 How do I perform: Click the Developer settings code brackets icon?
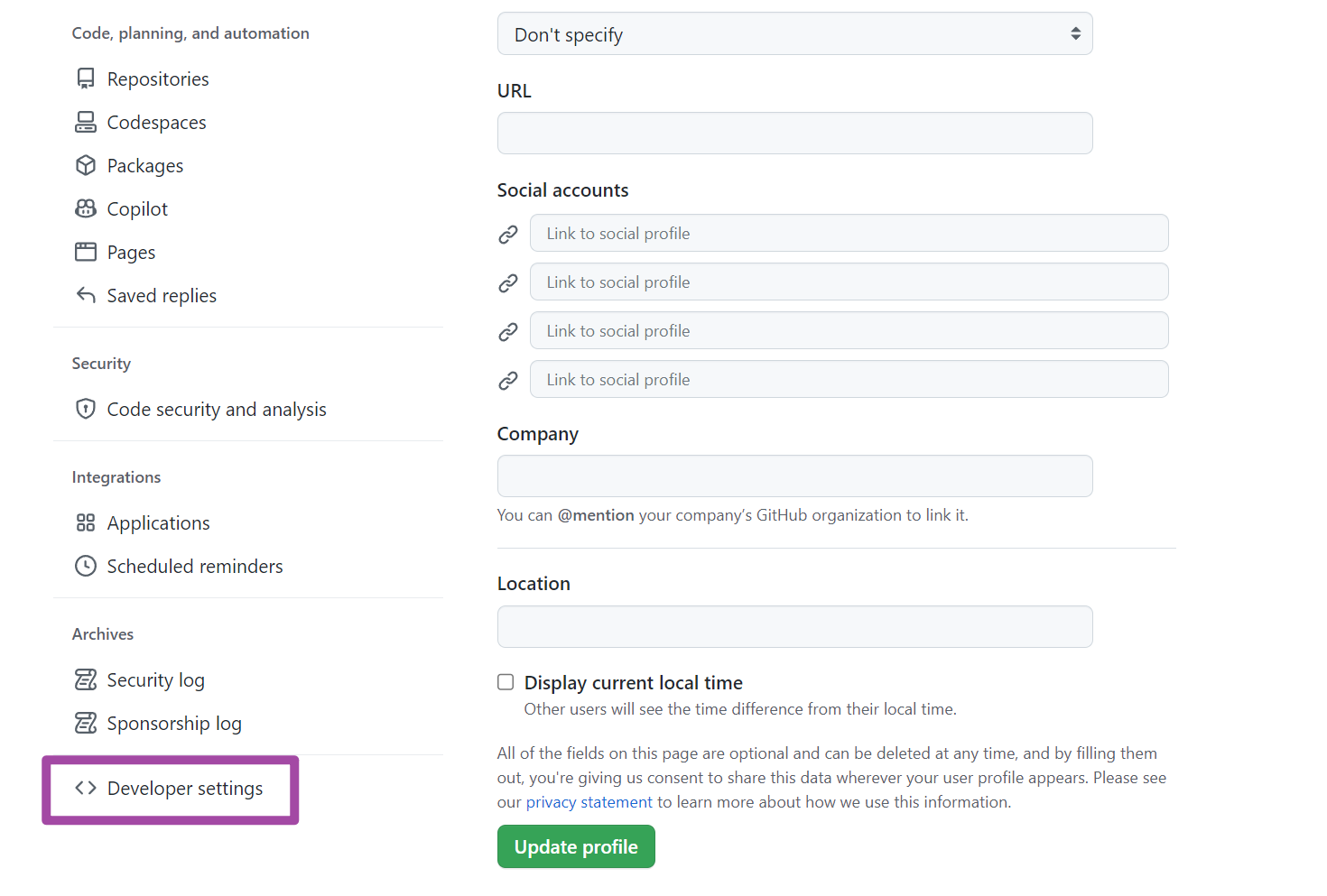pyautogui.click(x=86, y=788)
